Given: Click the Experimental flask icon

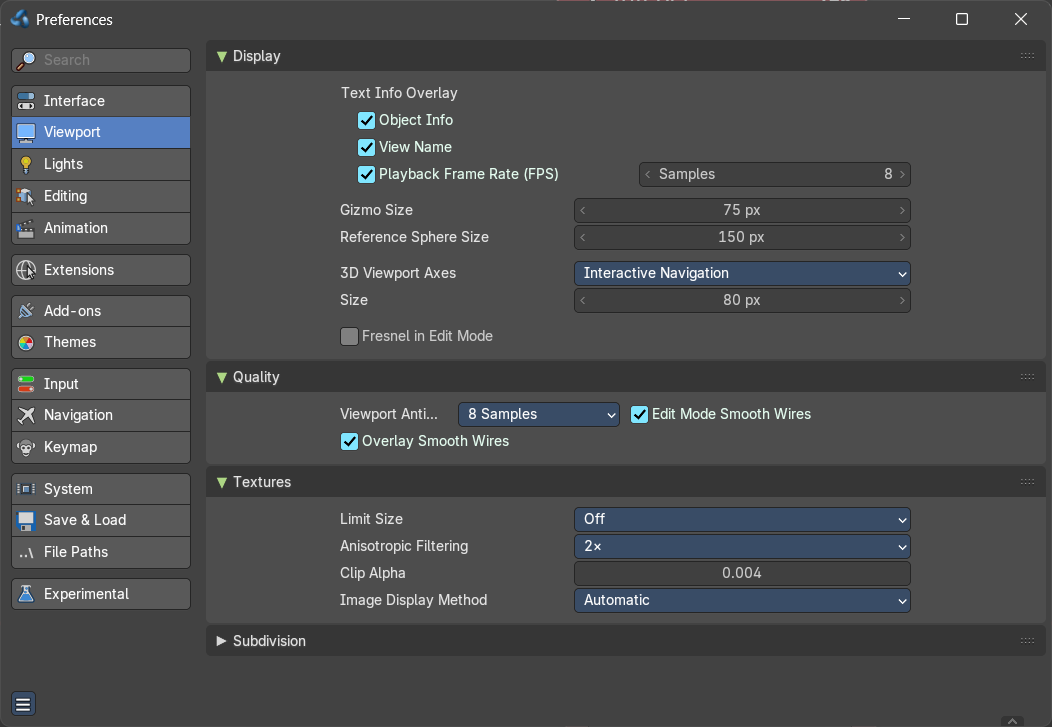Looking at the screenshot, I should tap(25, 594).
